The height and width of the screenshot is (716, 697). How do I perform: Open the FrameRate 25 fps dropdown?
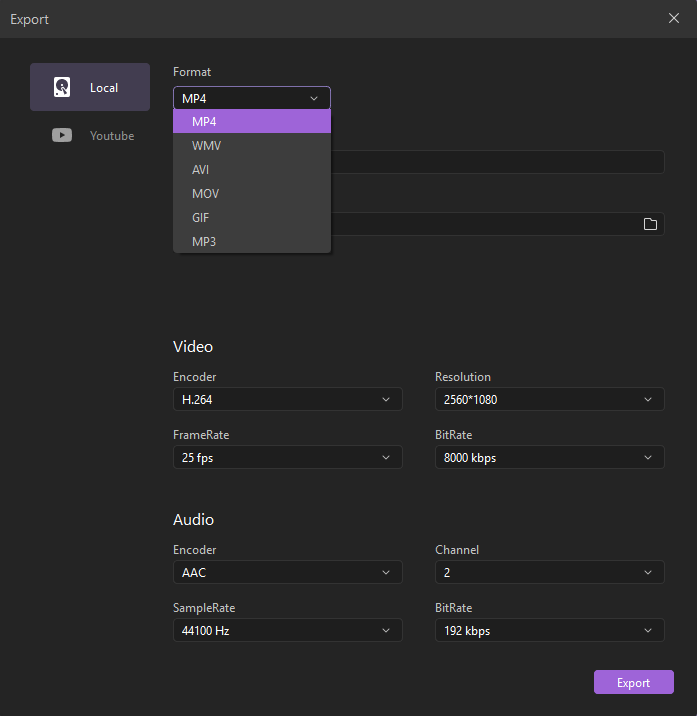pos(287,457)
